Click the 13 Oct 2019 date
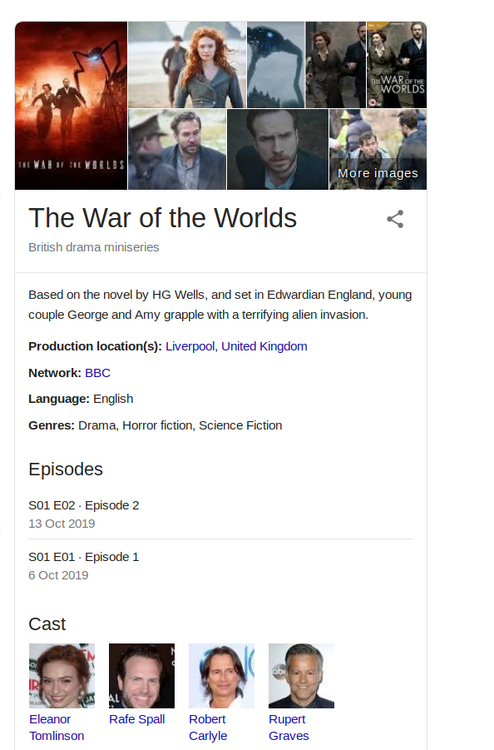Image resolution: width=494 pixels, height=750 pixels. (x=62, y=524)
